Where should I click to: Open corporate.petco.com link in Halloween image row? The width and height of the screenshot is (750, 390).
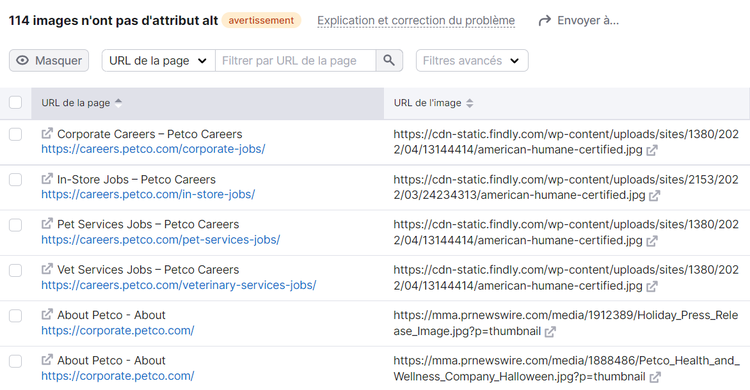point(118,376)
